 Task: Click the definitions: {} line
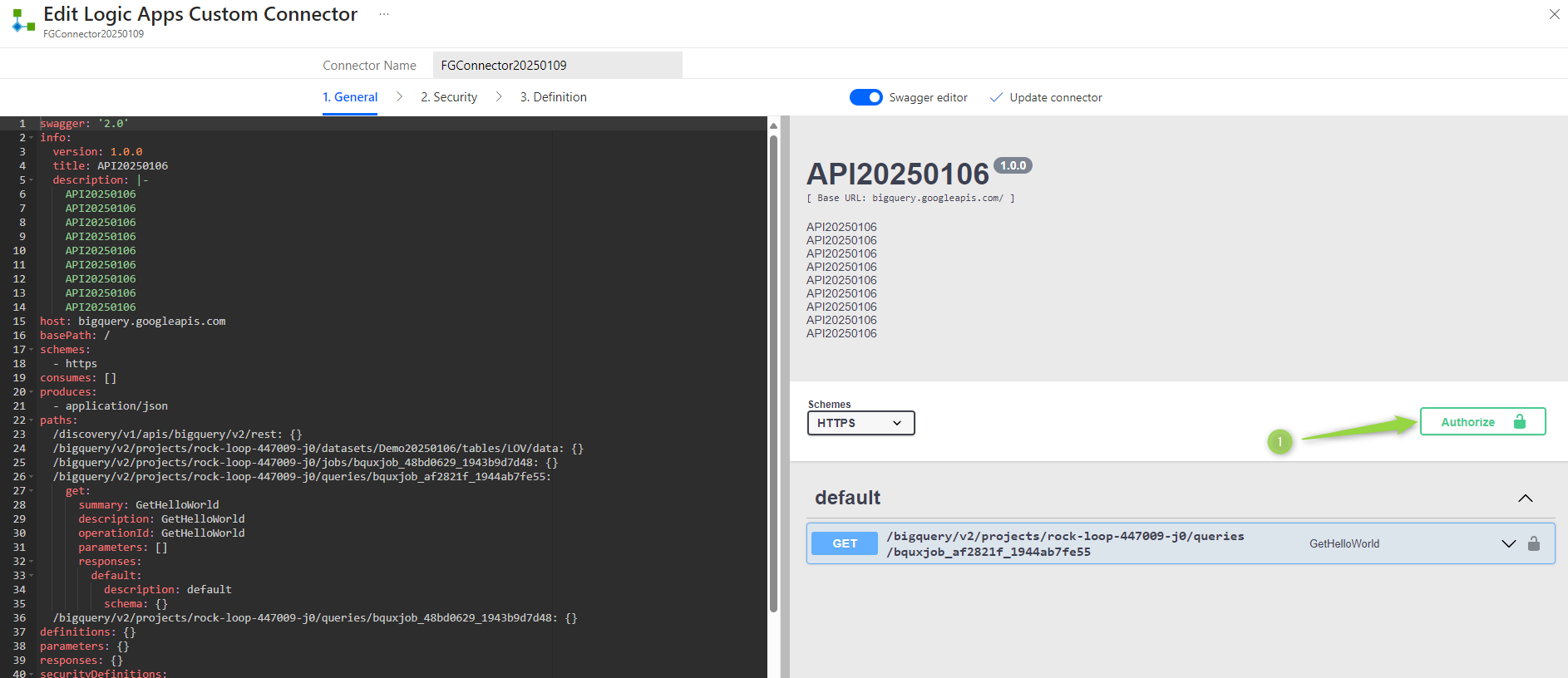(88, 632)
